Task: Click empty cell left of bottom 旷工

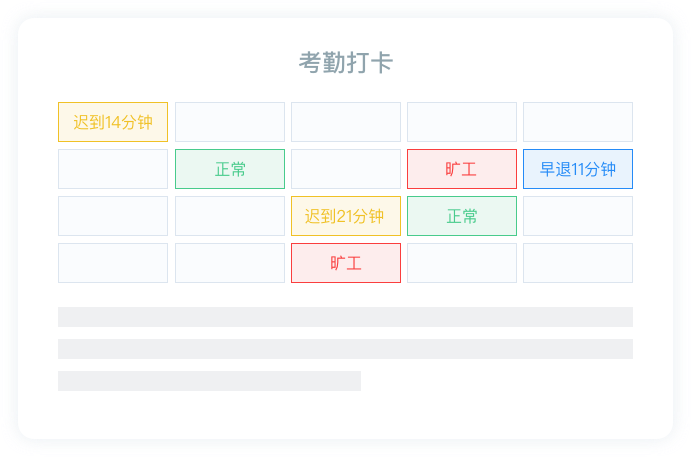Action: point(230,263)
